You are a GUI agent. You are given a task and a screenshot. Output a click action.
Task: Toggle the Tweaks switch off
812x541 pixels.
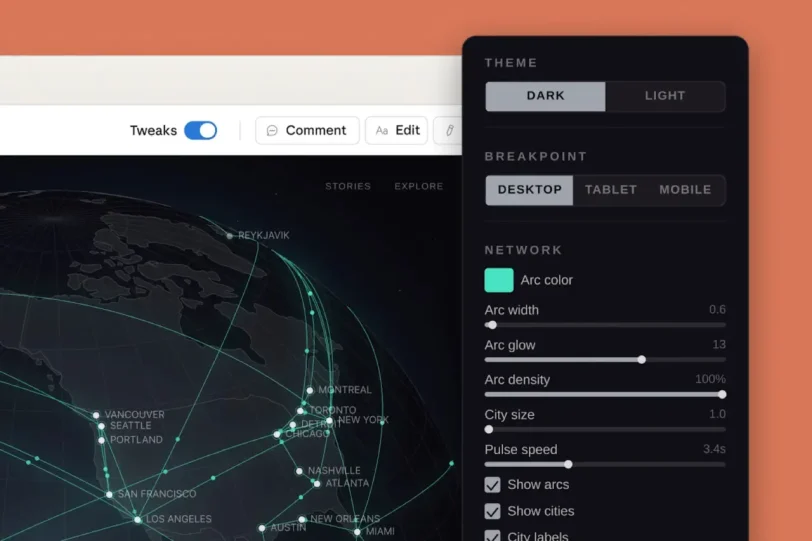(200, 130)
